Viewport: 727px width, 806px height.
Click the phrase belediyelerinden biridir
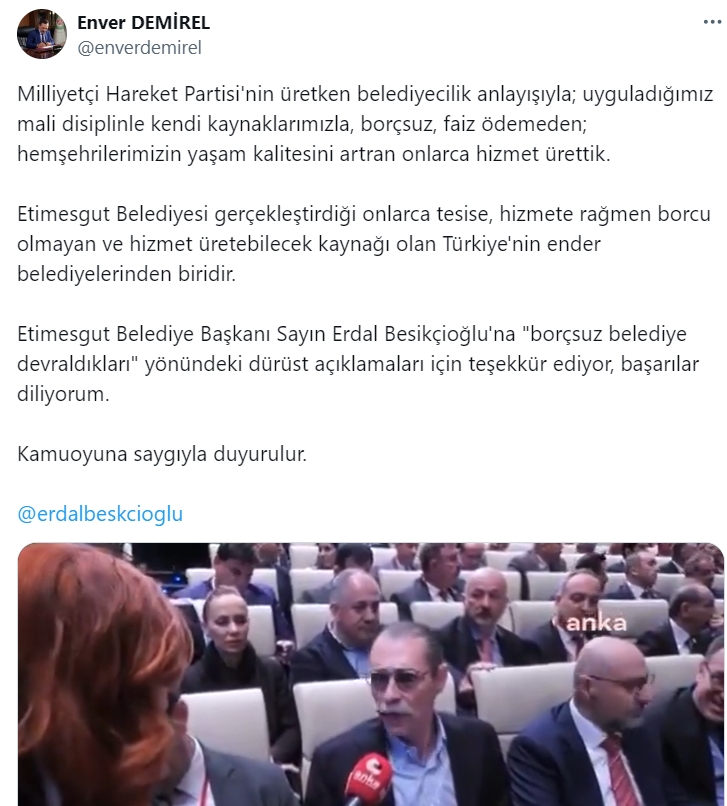tap(126, 274)
